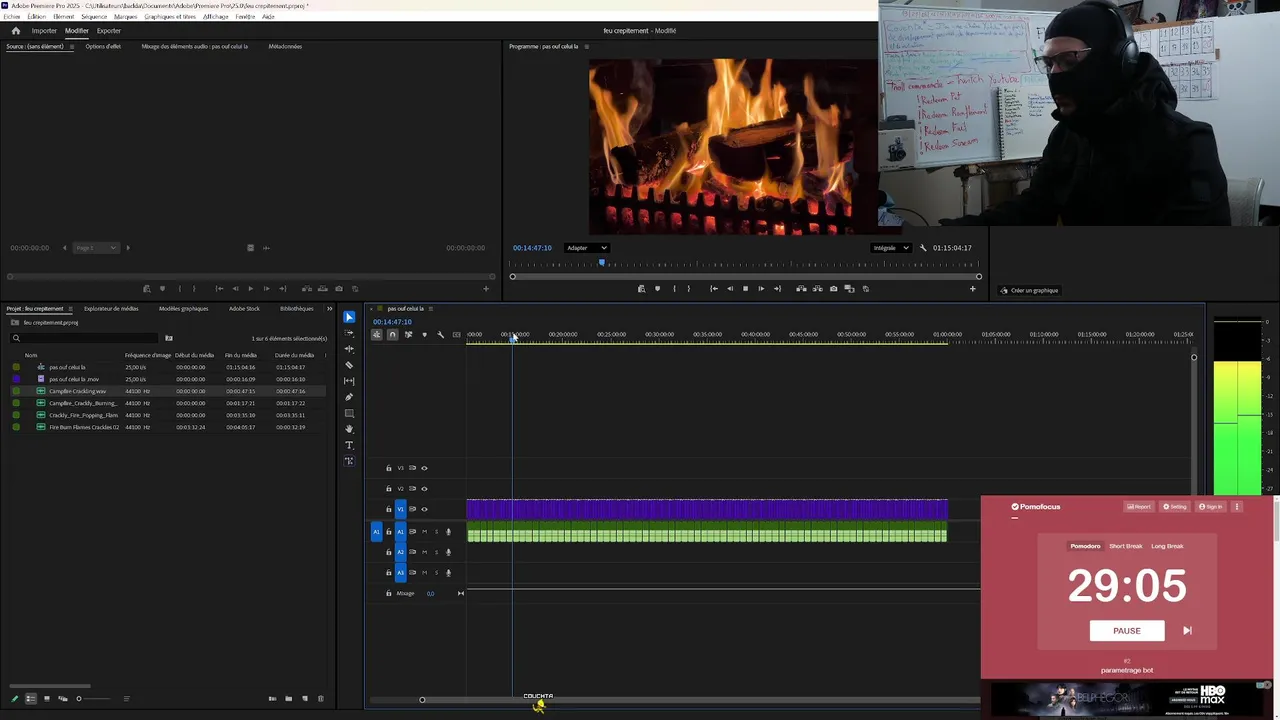Screen dimensions: 1280x720
Task: Click PAUSE button in Pomofocus
Action: [1127, 631]
